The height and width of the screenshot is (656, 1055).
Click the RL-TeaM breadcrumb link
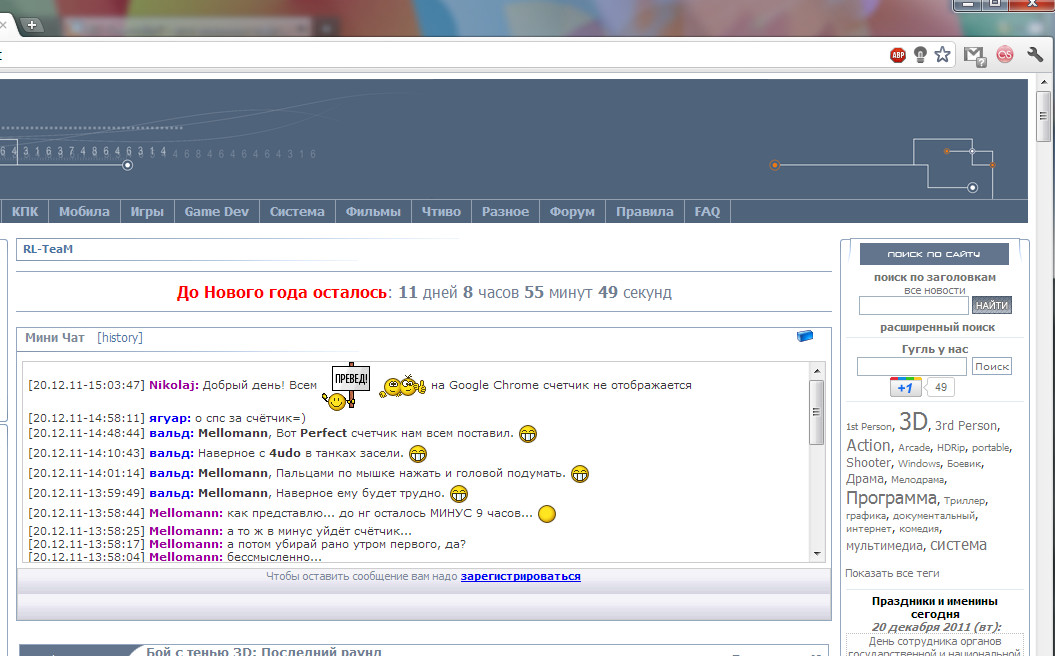(48, 249)
